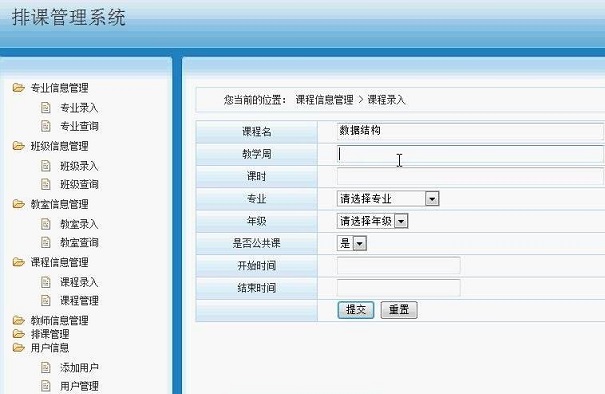The height and width of the screenshot is (394, 605).
Task: Expand the 班级信息管理 tree node
Action: [59, 146]
